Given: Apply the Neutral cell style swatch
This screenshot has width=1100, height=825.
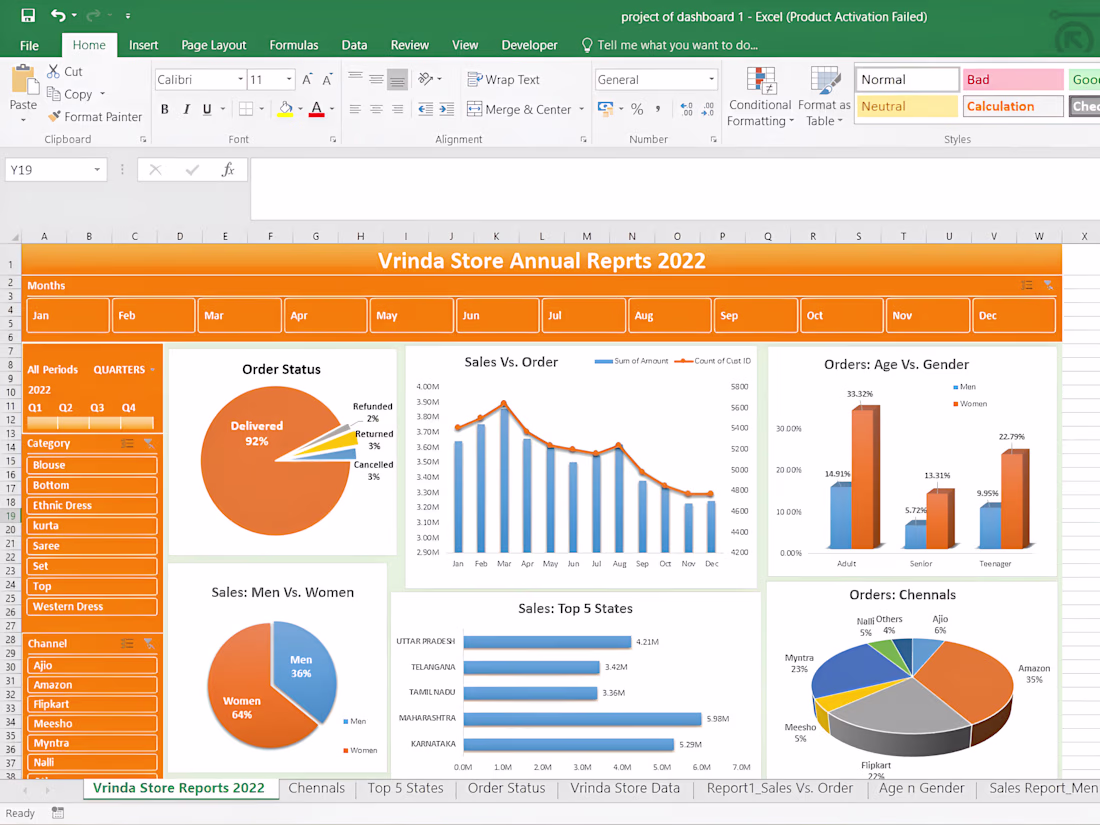Looking at the screenshot, I should pos(906,107).
